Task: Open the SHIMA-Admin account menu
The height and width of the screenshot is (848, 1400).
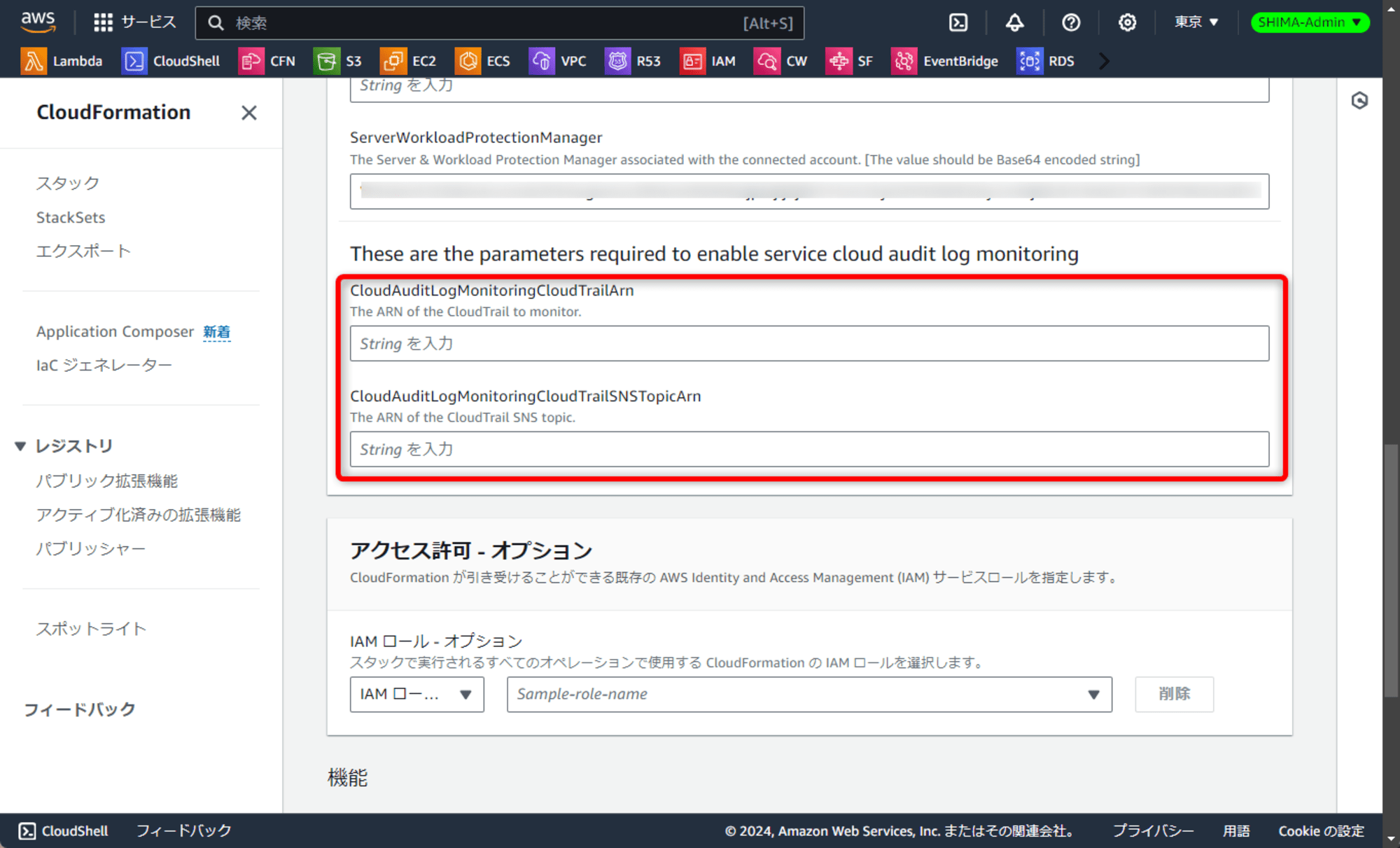Action: (x=1309, y=22)
